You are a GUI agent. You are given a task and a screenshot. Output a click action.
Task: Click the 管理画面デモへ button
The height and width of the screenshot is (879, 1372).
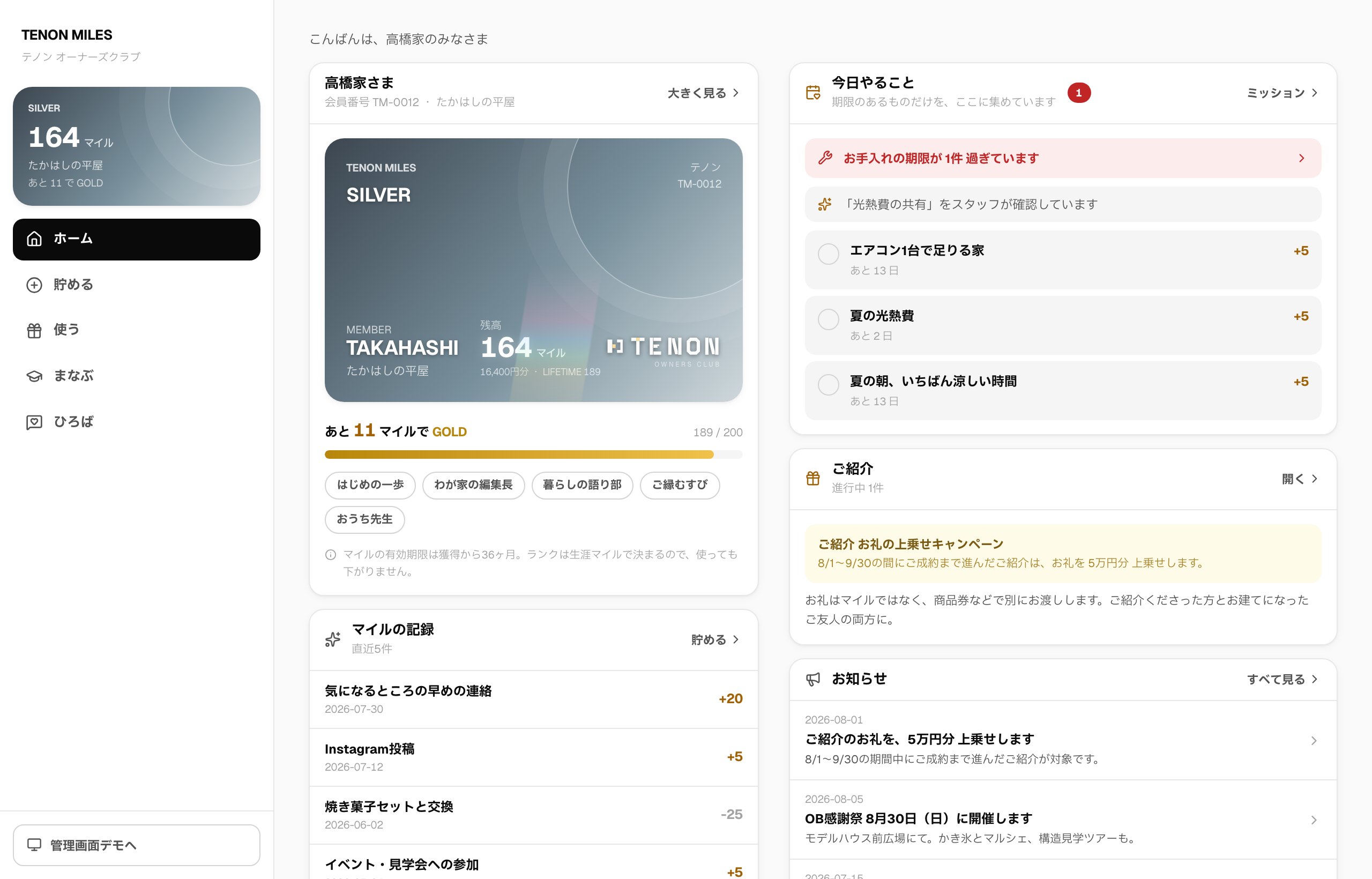(x=137, y=845)
